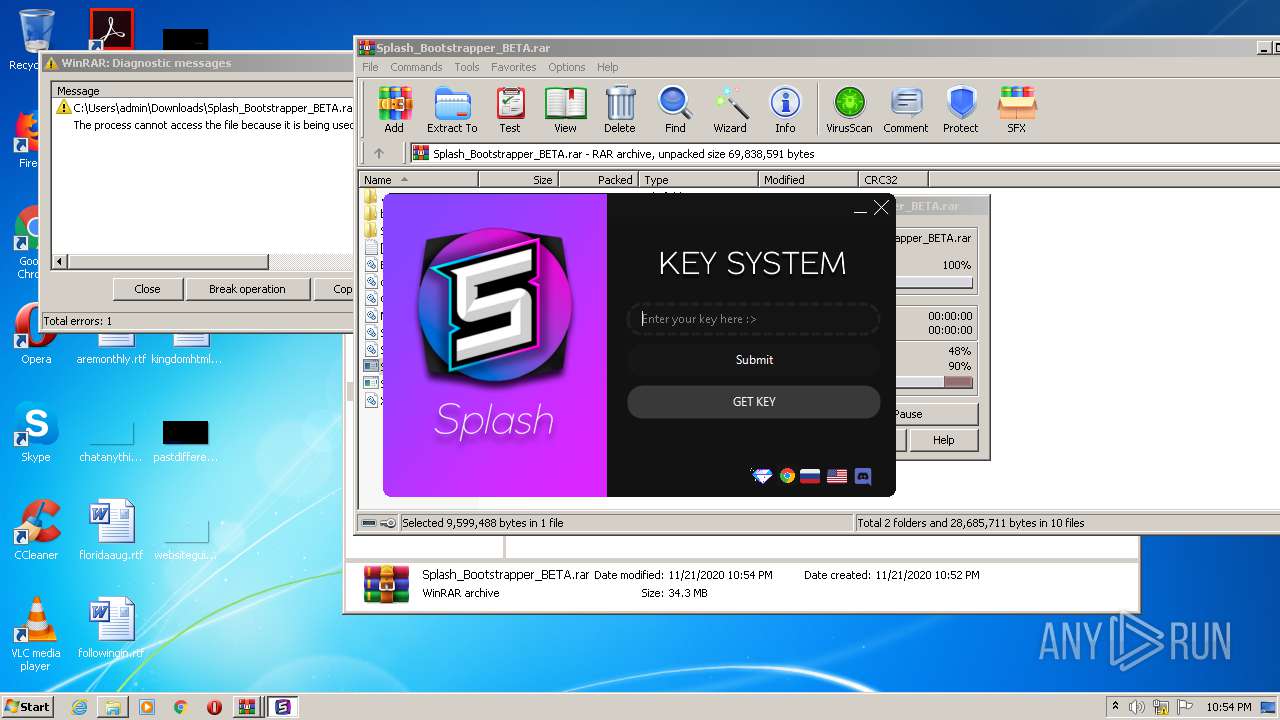This screenshot has width=1280, height=720.
Task: Open Windows Media Player taskbar icon
Action: pos(147,707)
